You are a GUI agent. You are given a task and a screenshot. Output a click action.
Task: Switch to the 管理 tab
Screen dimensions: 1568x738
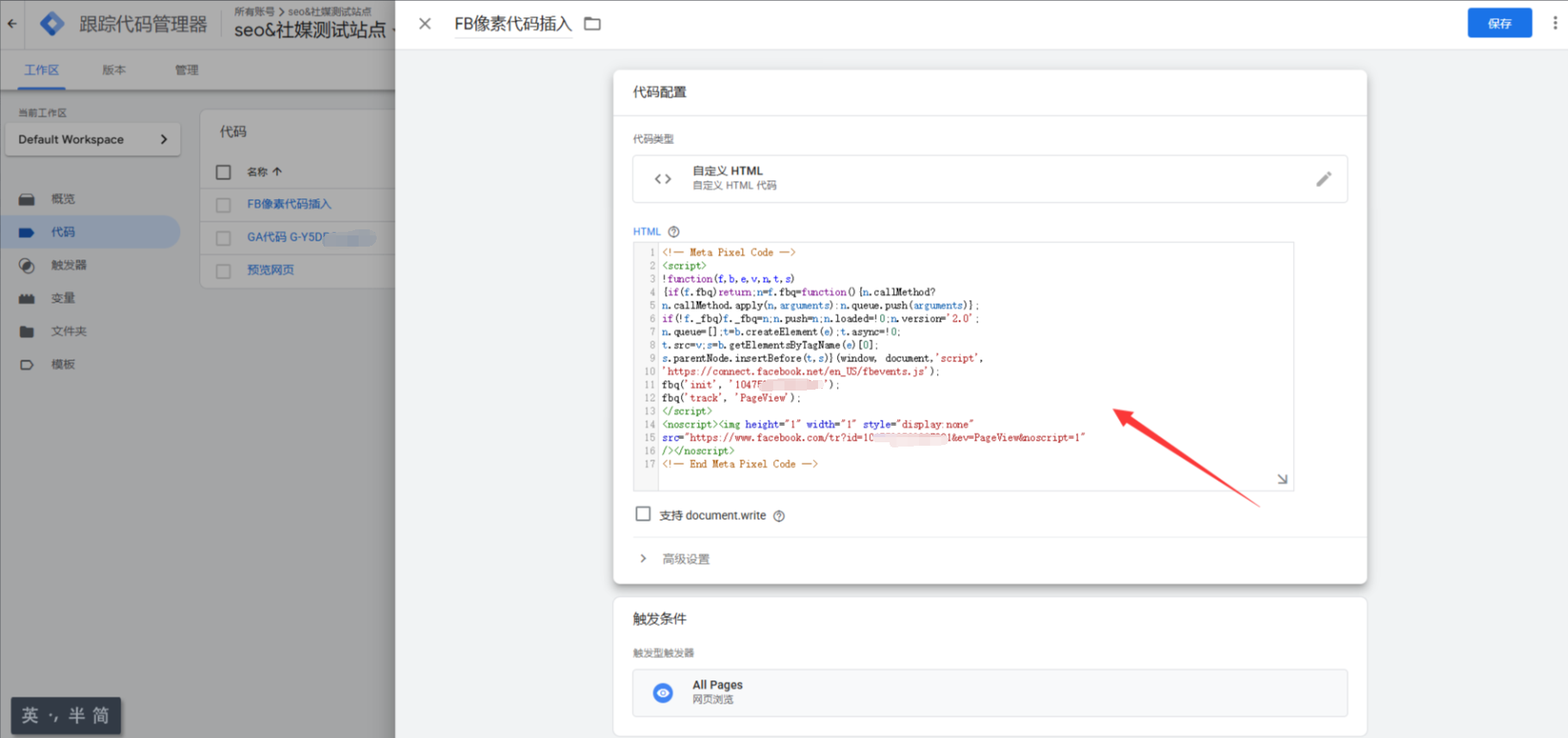coord(186,70)
